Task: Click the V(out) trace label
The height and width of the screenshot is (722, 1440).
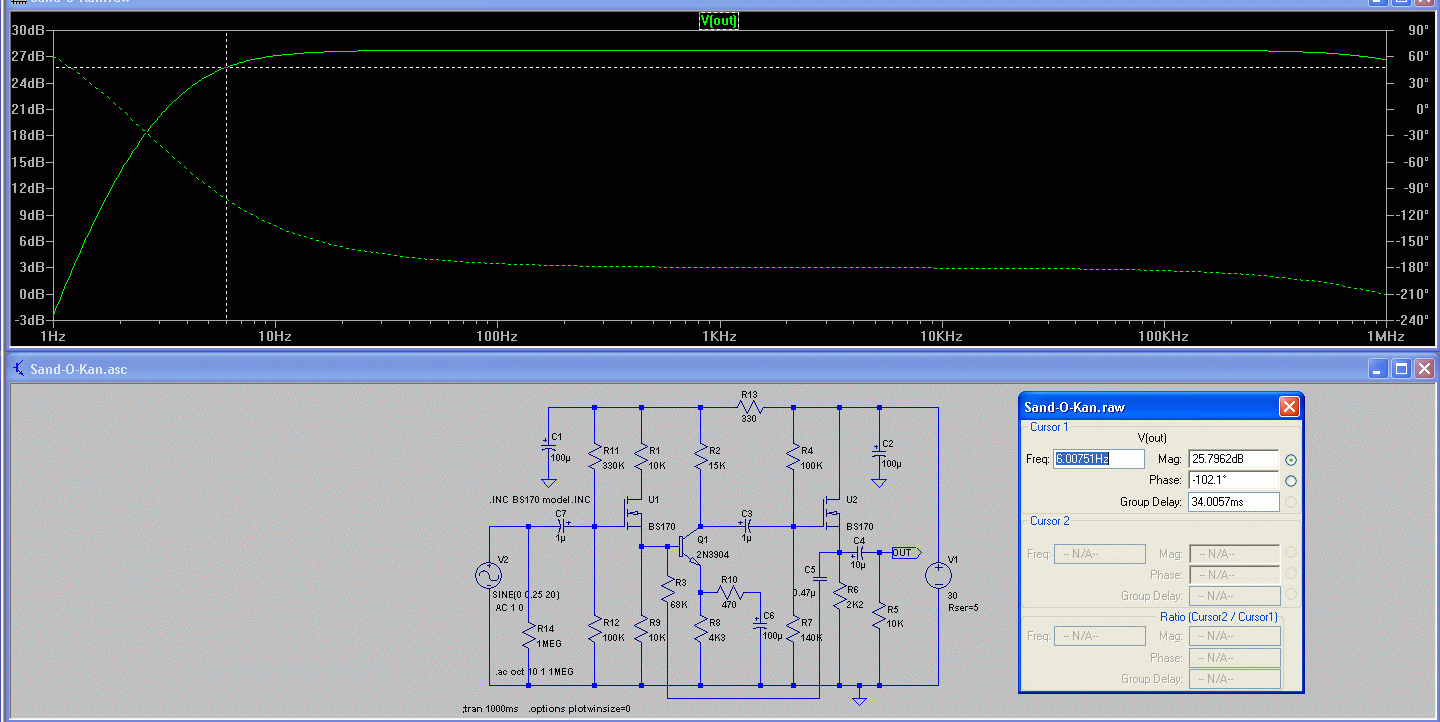Action: [x=719, y=20]
